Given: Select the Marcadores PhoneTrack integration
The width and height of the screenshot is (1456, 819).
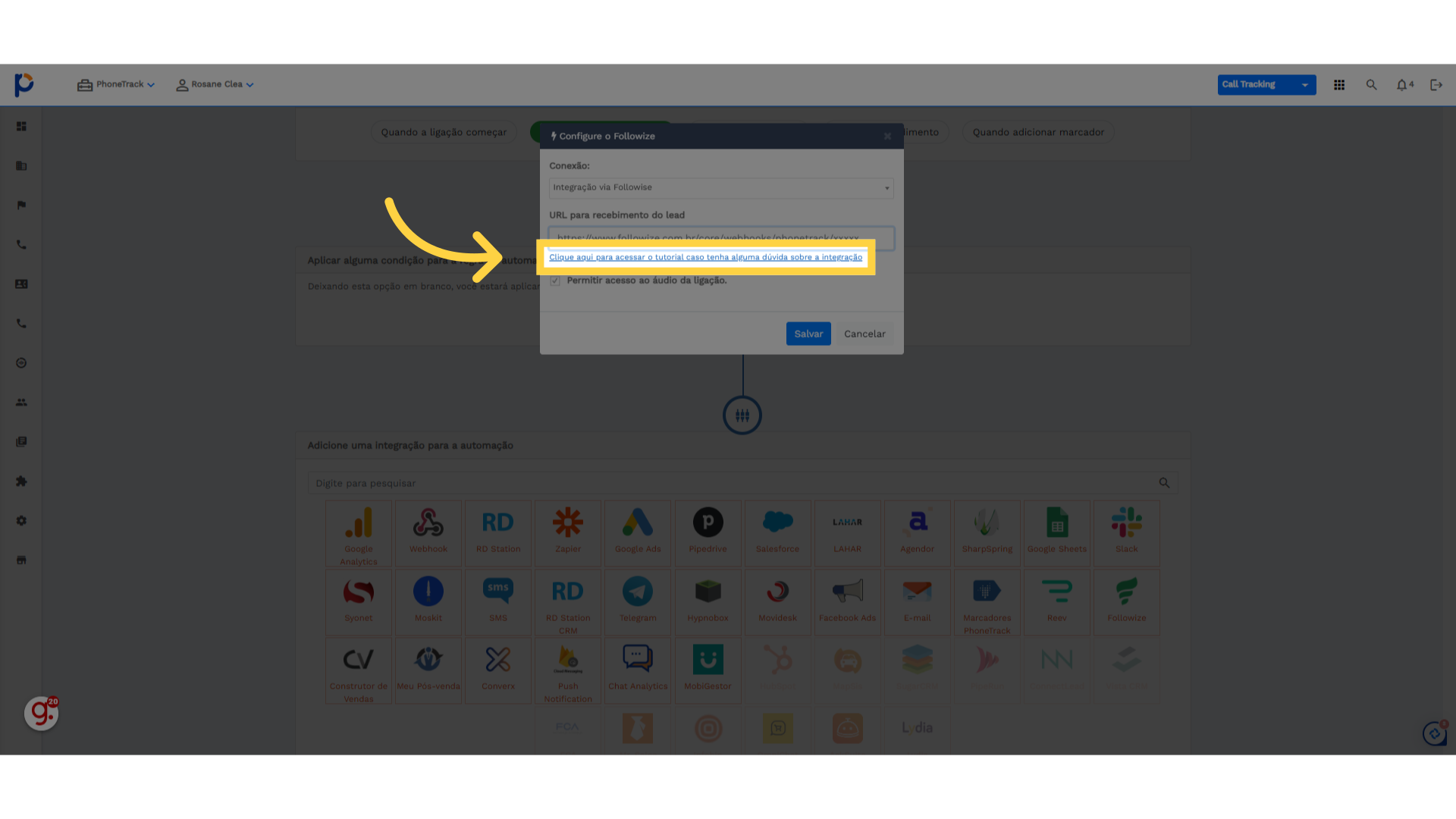Looking at the screenshot, I should [987, 602].
